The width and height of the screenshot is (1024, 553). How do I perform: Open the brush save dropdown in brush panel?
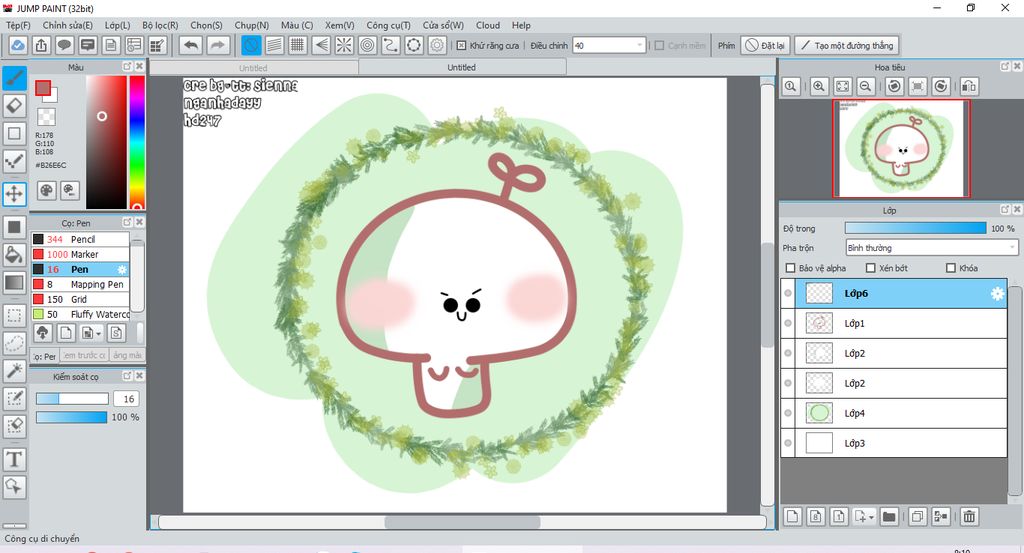pos(98,334)
